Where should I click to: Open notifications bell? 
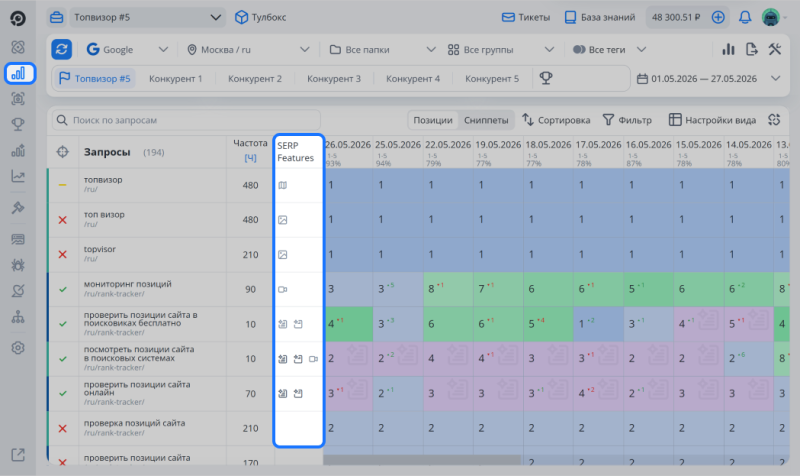click(x=745, y=17)
